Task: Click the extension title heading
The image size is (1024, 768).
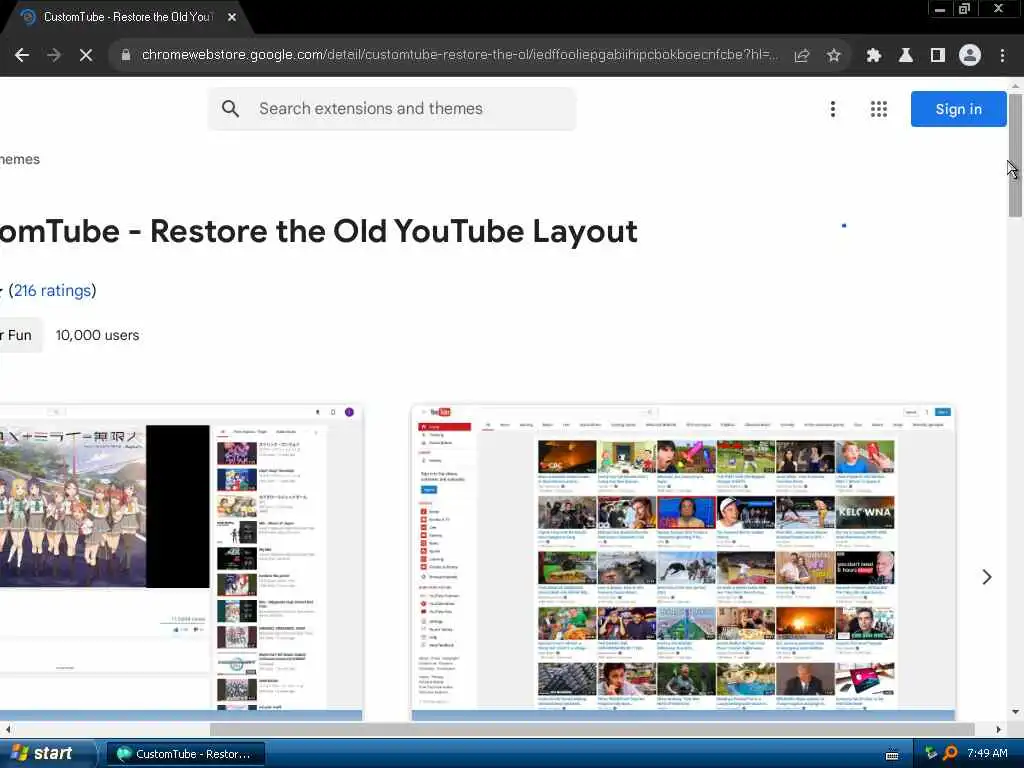Action: 319,231
